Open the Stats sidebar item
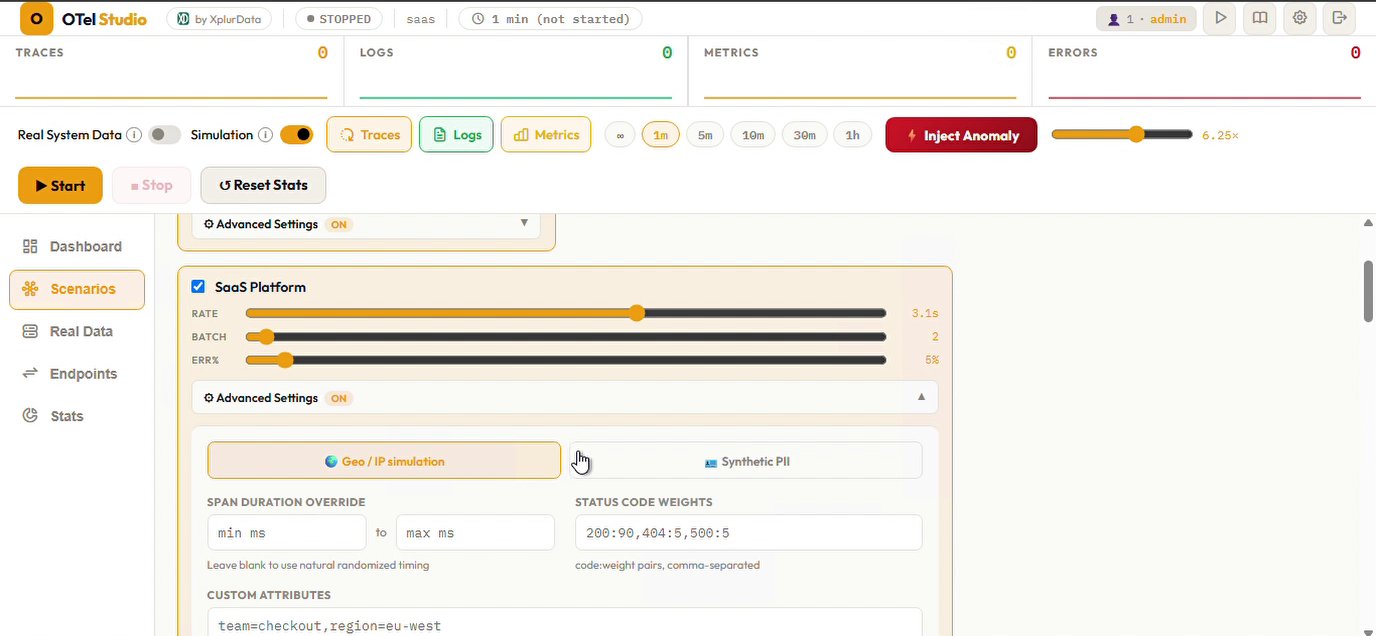The height and width of the screenshot is (636, 1376). click(67, 416)
